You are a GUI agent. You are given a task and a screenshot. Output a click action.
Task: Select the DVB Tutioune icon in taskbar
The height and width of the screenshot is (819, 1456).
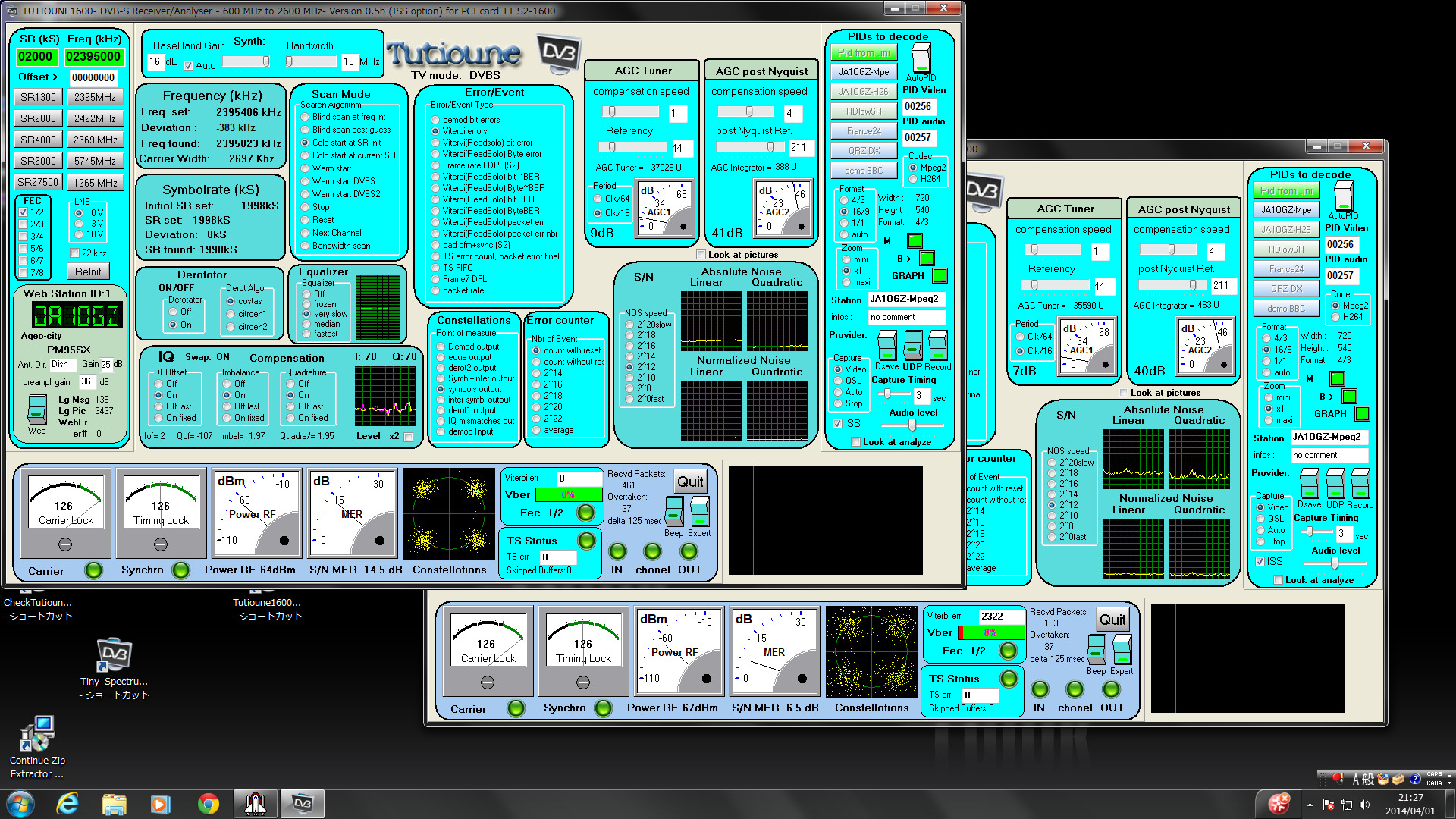pyautogui.click(x=302, y=804)
